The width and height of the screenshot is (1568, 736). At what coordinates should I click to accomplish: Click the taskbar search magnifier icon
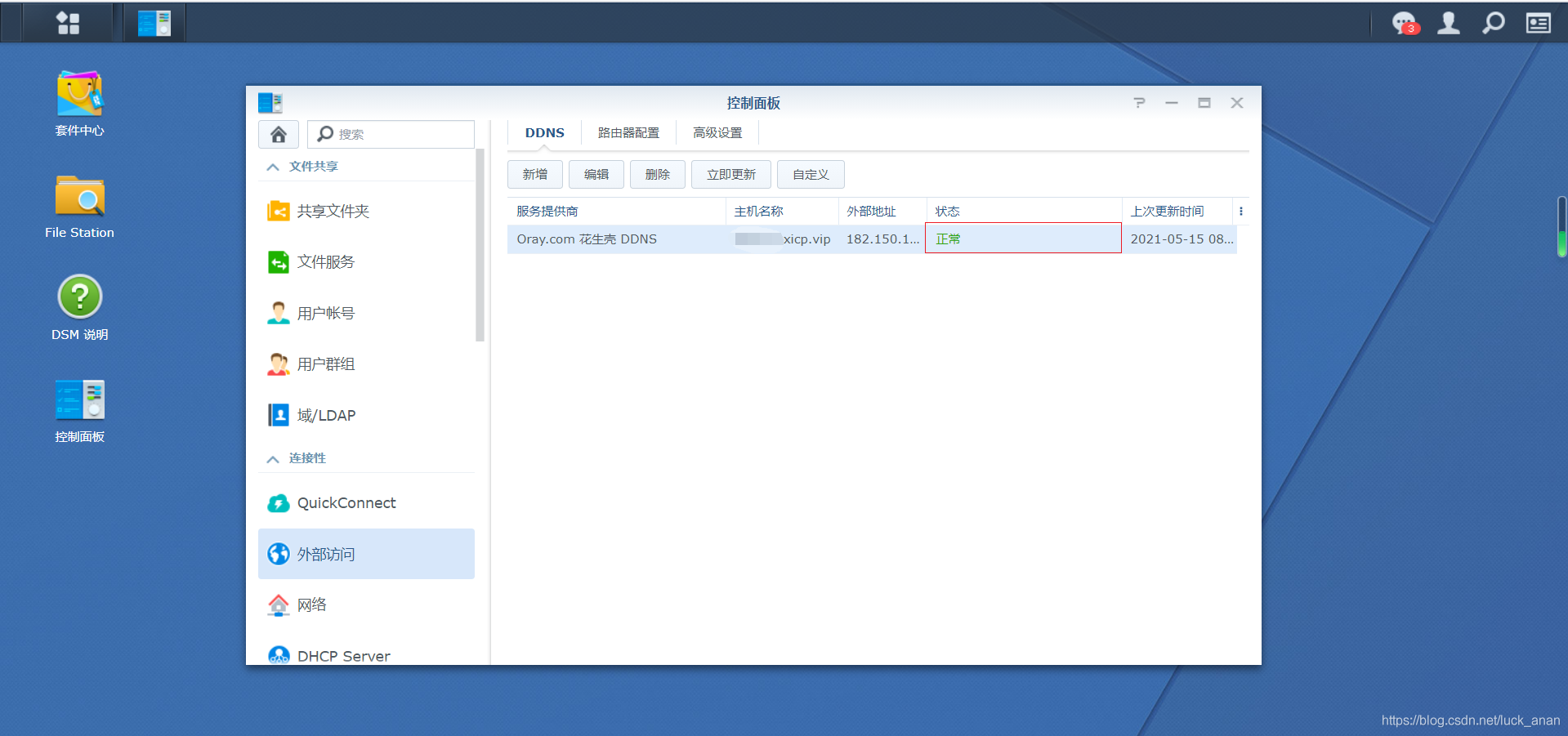[1493, 23]
